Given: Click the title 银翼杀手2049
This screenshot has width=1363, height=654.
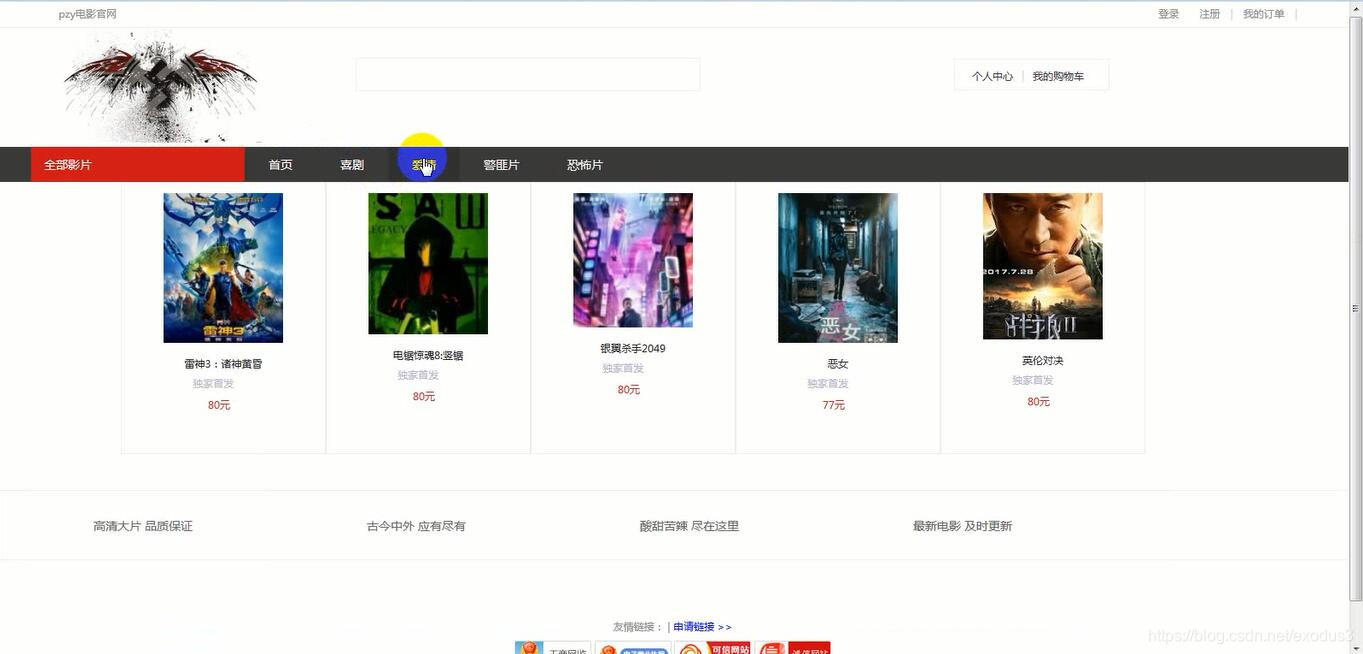Looking at the screenshot, I should (x=633, y=348).
